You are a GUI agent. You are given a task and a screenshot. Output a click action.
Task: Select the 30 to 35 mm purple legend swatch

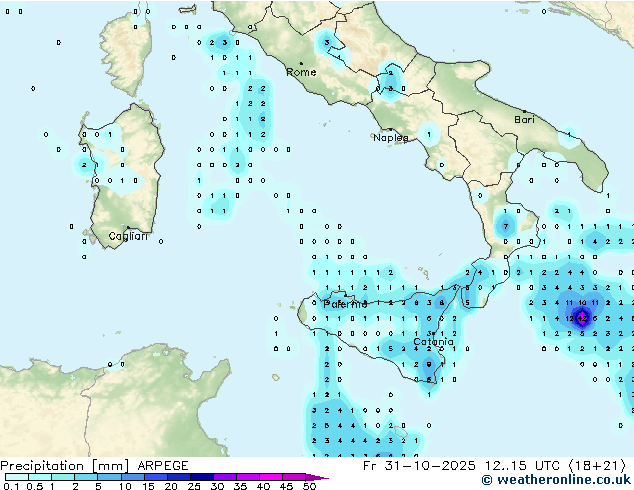point(225,477)
